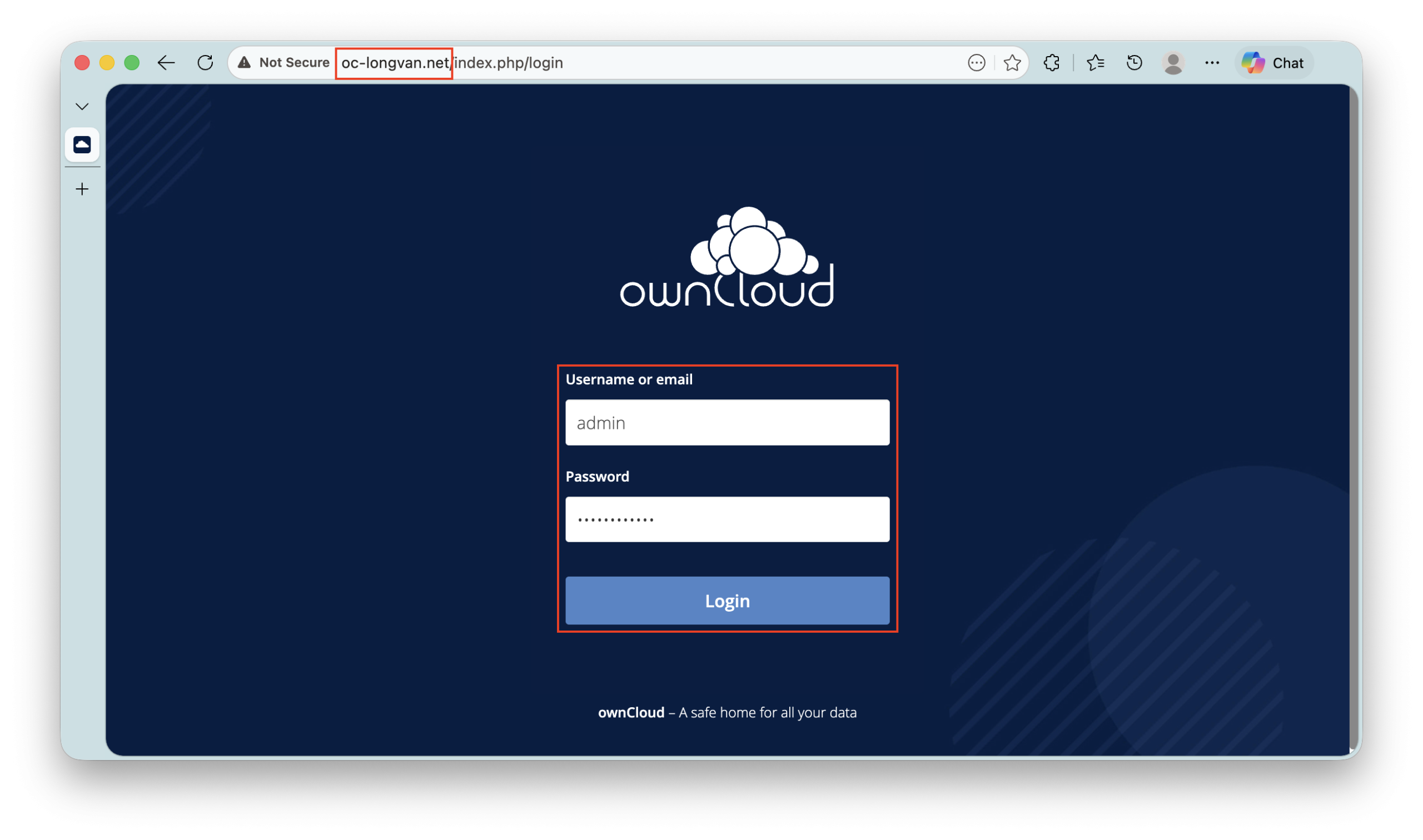Click the Not Secure warning icon

pos(244,63)
